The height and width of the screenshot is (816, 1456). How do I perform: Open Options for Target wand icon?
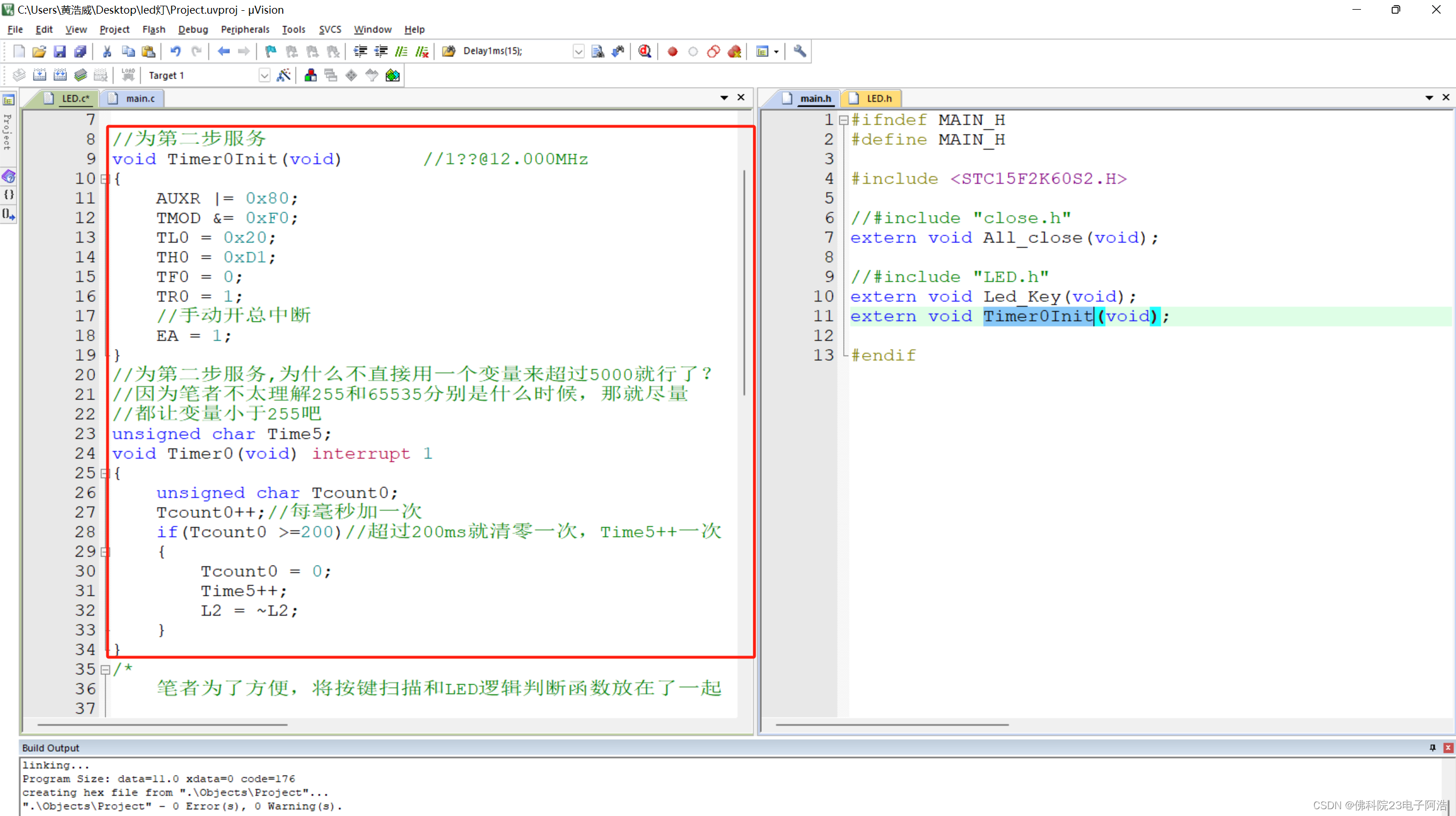click(283, 75)
